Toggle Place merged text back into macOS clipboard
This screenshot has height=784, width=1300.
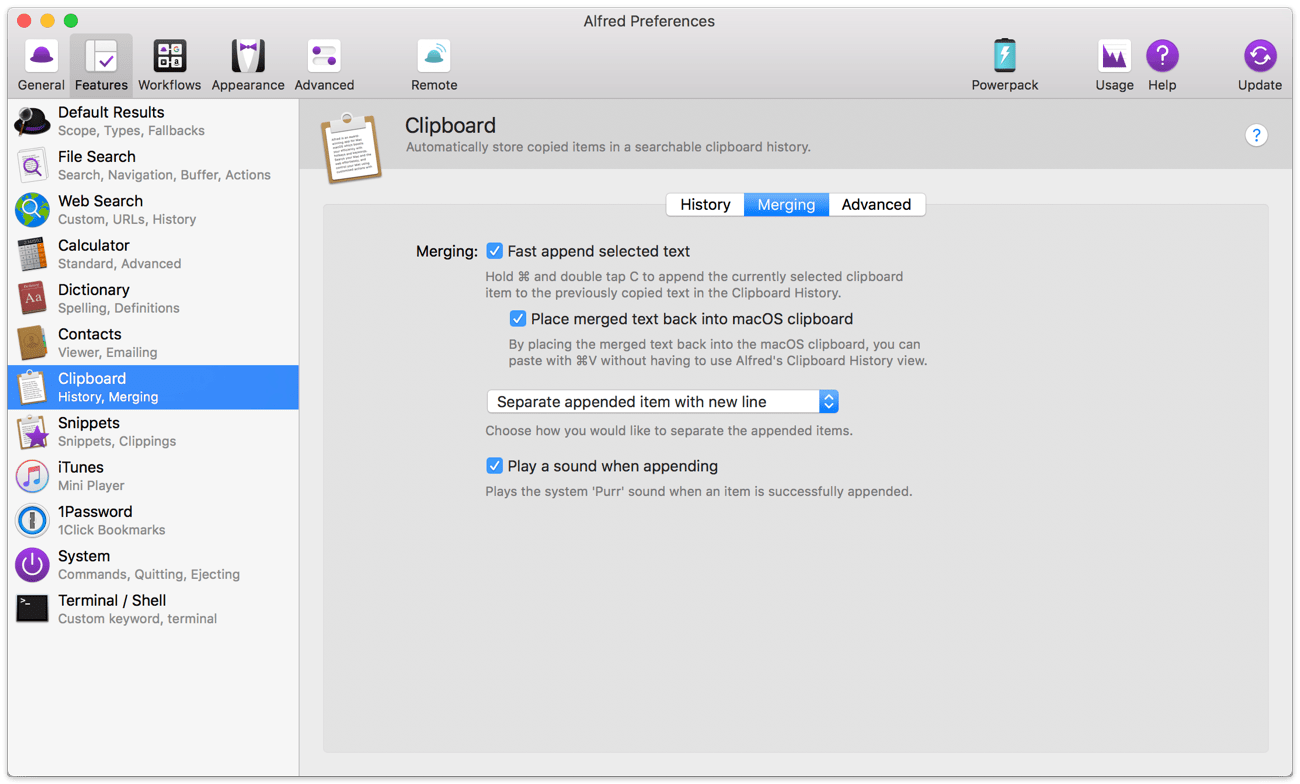517,319
